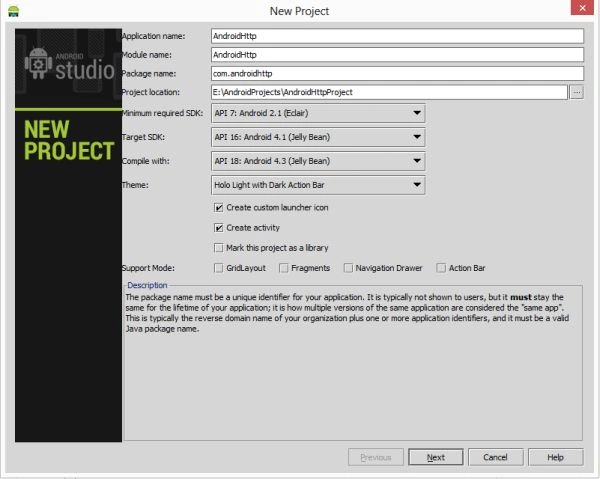This screenshot has width=600, height=479.
Task: Click the Help button
Action: tap(556, 457)
